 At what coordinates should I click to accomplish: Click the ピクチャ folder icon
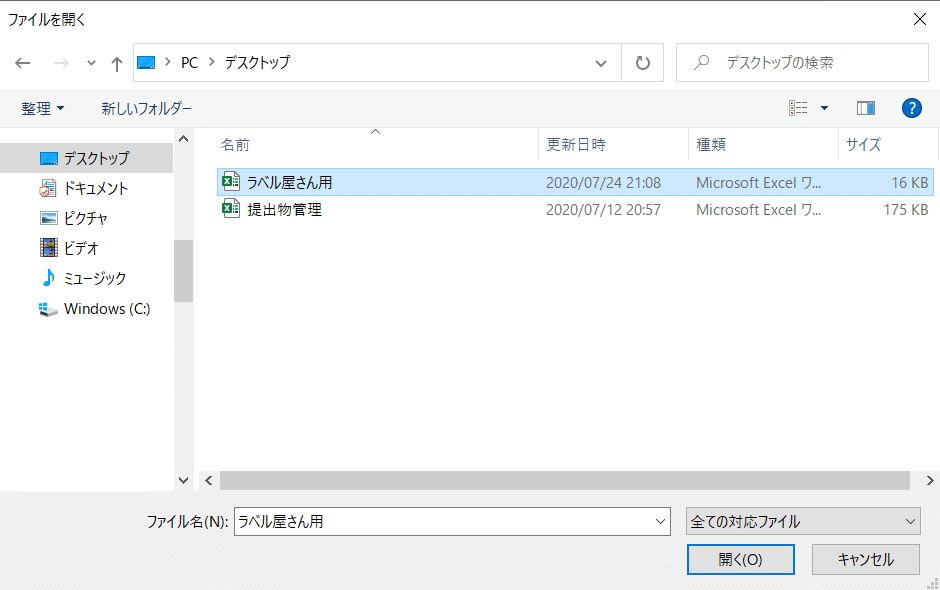[x=49, y=218]
